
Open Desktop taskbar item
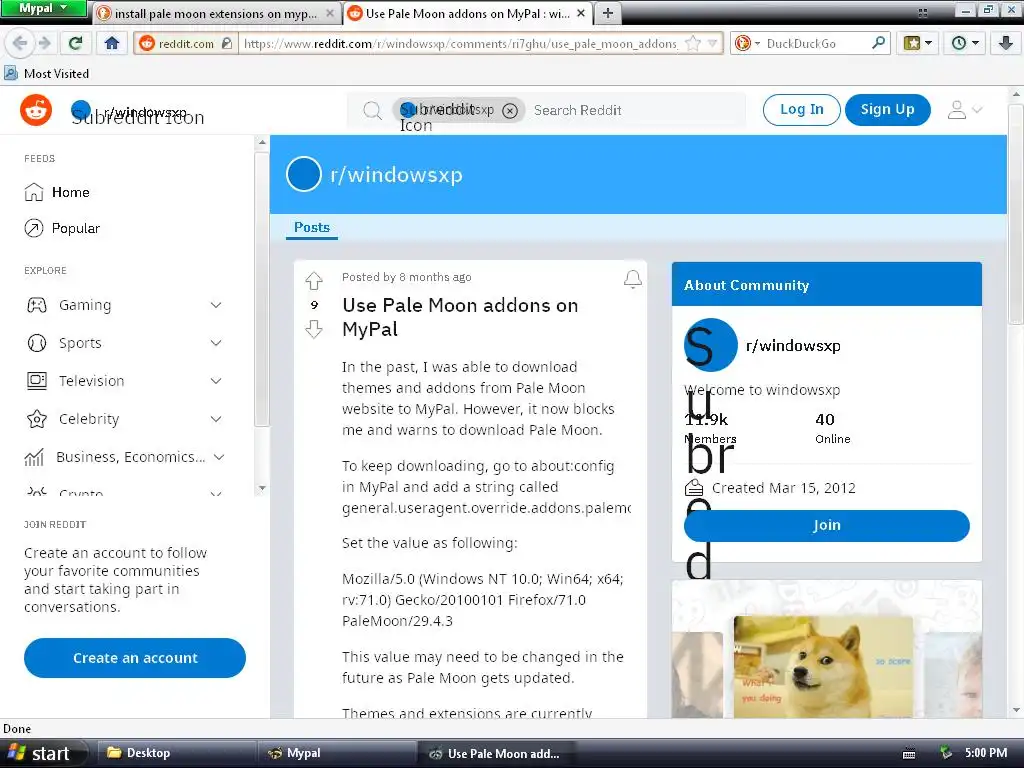click(x=176, y=753)
